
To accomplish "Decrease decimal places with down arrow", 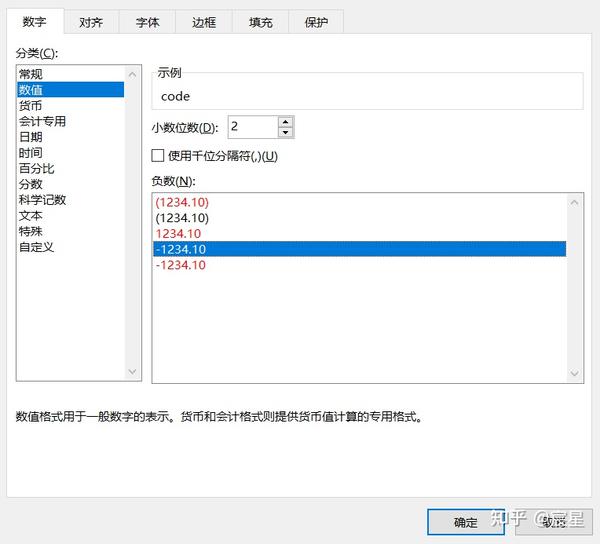I will tap(285, 132).
